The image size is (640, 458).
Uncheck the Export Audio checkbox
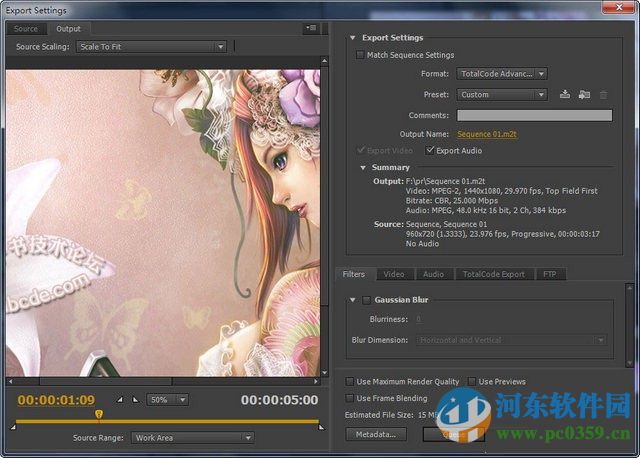pos(429,150)
